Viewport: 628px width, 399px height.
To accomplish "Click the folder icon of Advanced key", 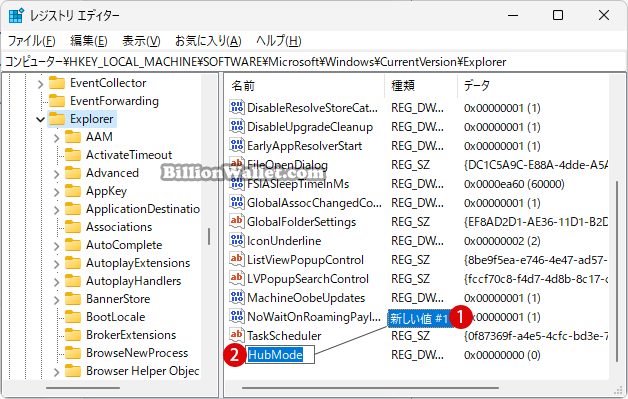I will pos(73,173).
